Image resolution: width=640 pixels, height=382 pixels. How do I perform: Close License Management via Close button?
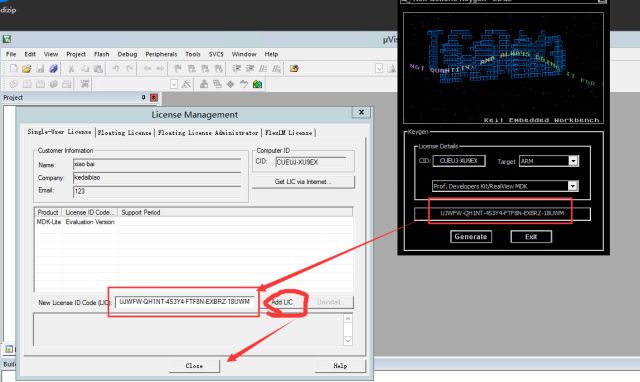(x=194, y=366)
